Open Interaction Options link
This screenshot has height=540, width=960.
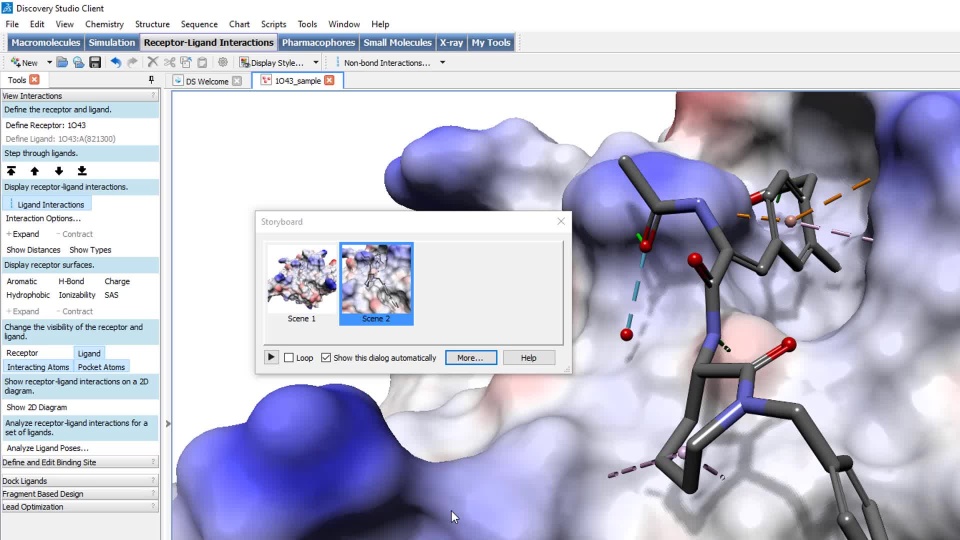coord(43,219)
